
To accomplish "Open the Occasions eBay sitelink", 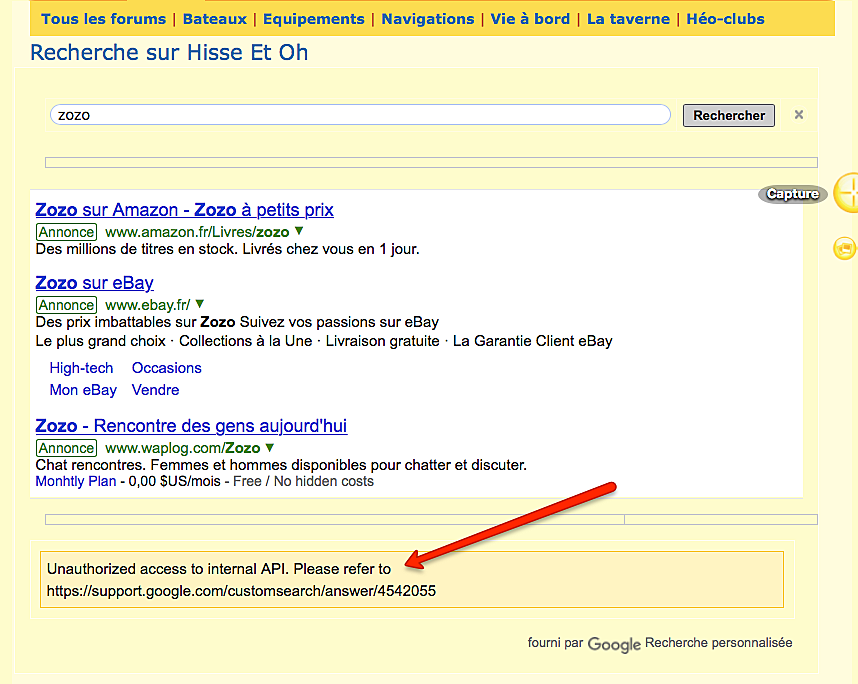I will click(x=166, y=368).
